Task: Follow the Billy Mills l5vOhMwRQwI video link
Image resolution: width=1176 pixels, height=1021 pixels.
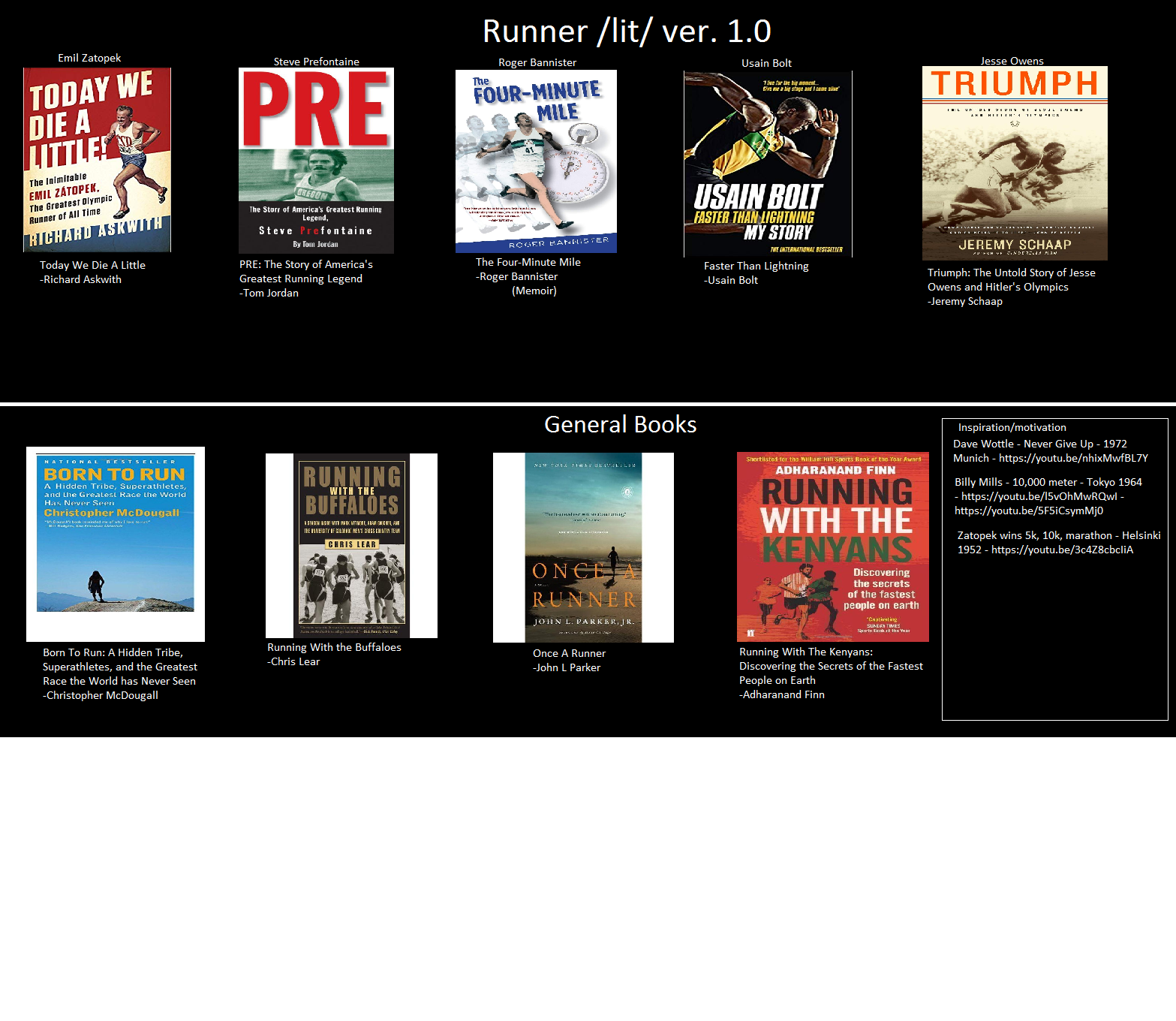Action: 1039,496
